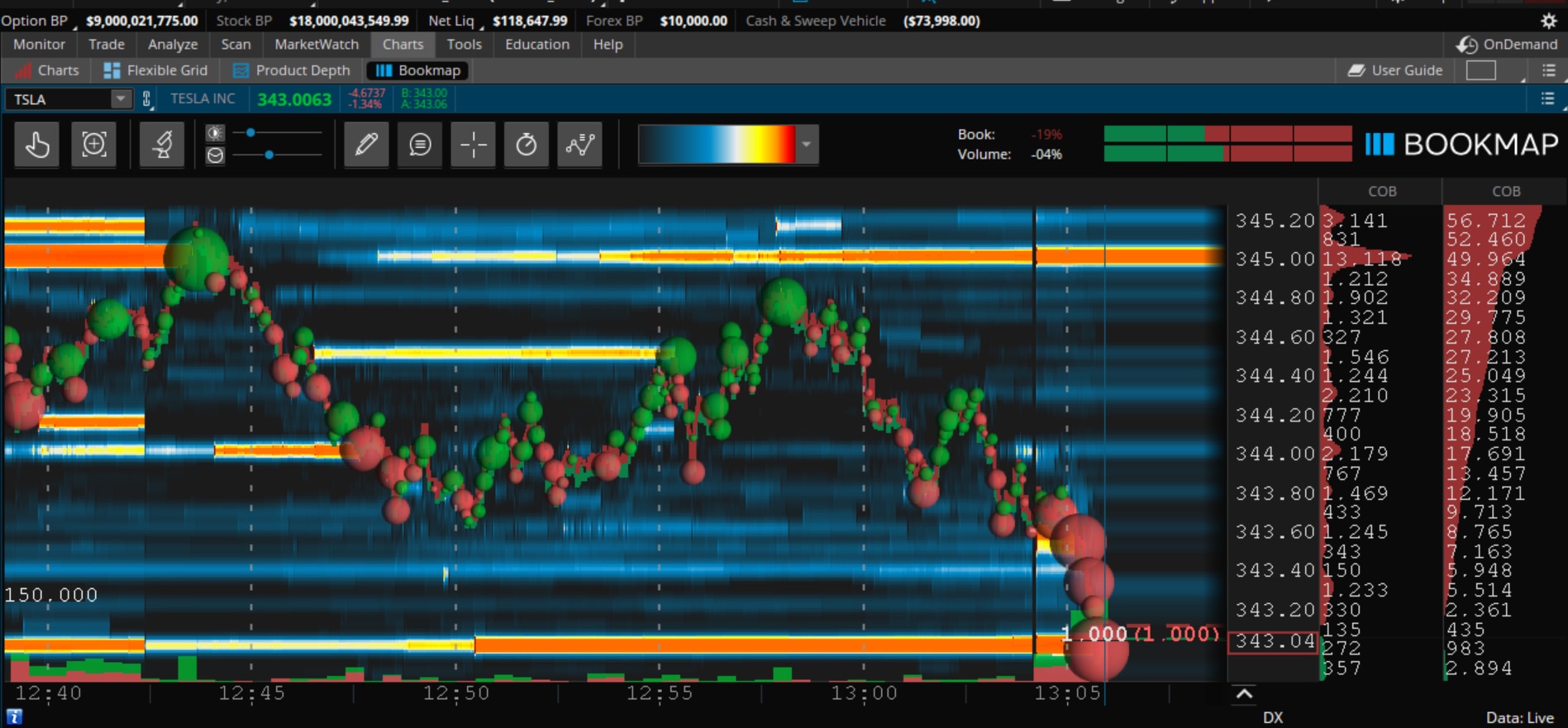Click the stopwatch timer icon
1568x728 pixels.
click(527, 145)
